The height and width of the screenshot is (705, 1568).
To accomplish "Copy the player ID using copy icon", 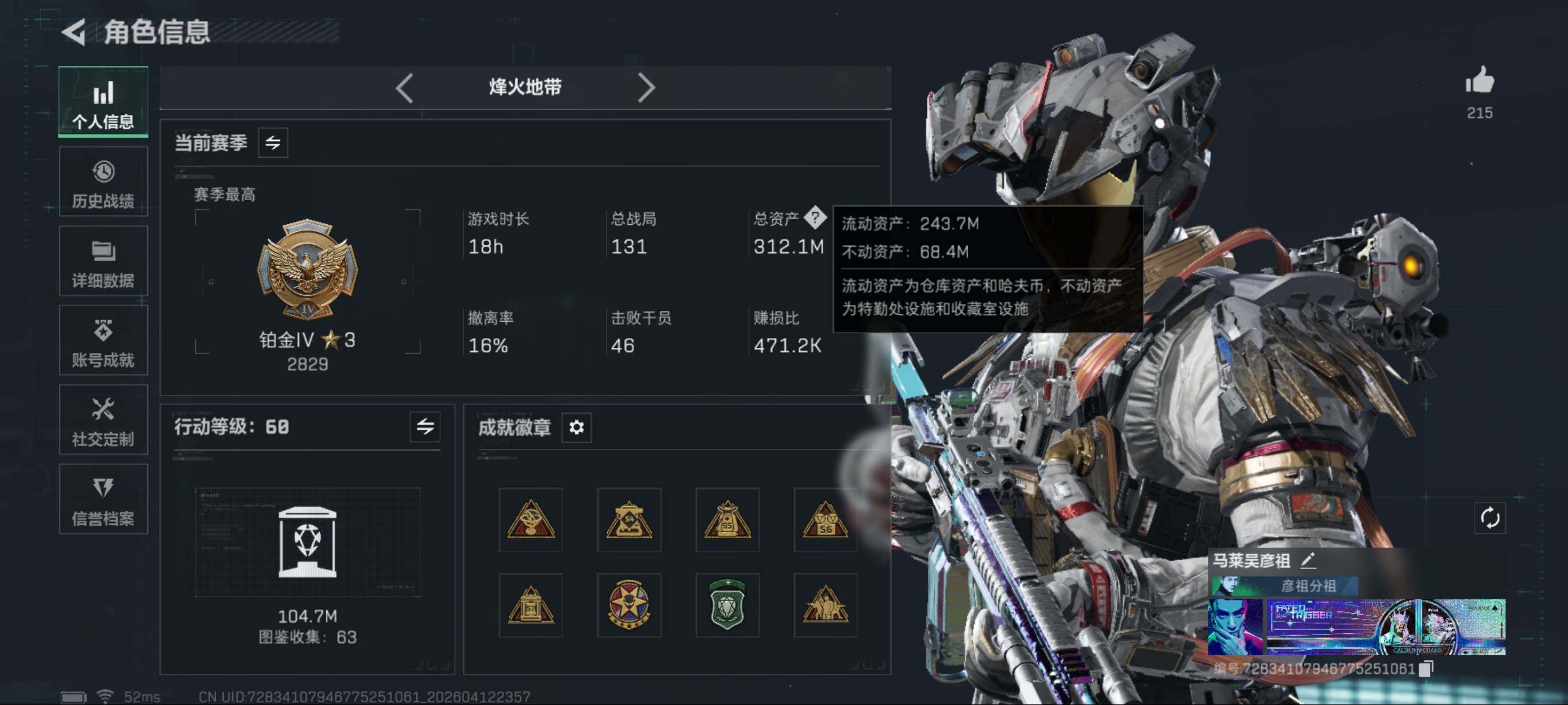I will click(1426, 669).
